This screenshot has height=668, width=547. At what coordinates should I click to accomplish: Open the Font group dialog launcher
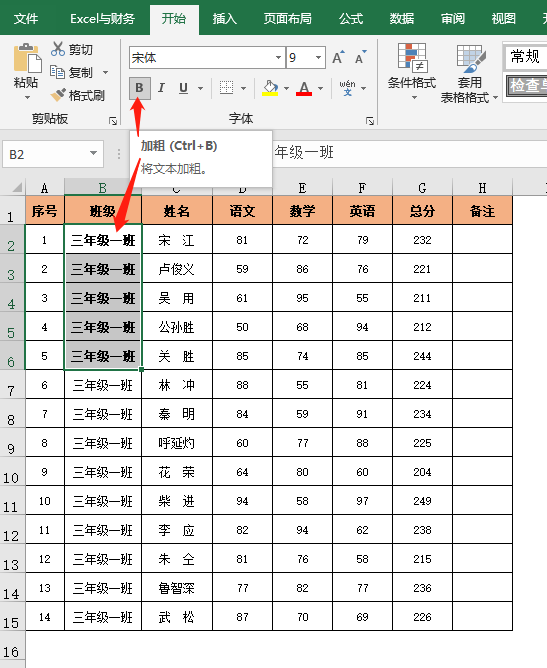click(370, 121)
